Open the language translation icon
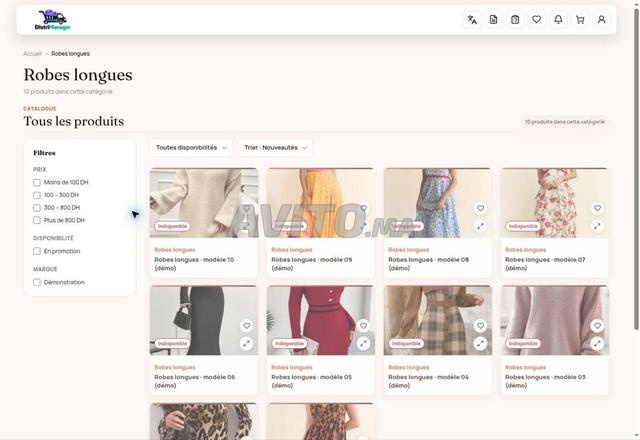640x440 pixels. point(472,20)
